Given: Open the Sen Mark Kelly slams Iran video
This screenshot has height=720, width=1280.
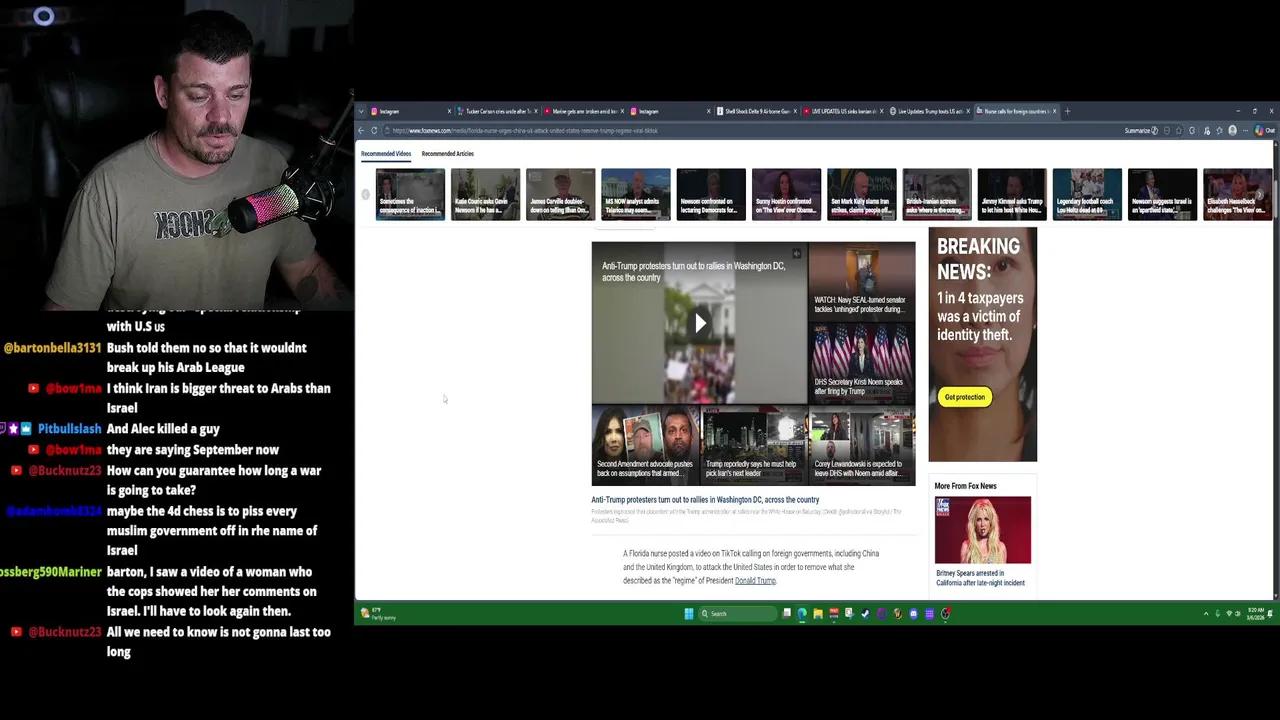Looking at the screenshot, I should coord(861,194).
